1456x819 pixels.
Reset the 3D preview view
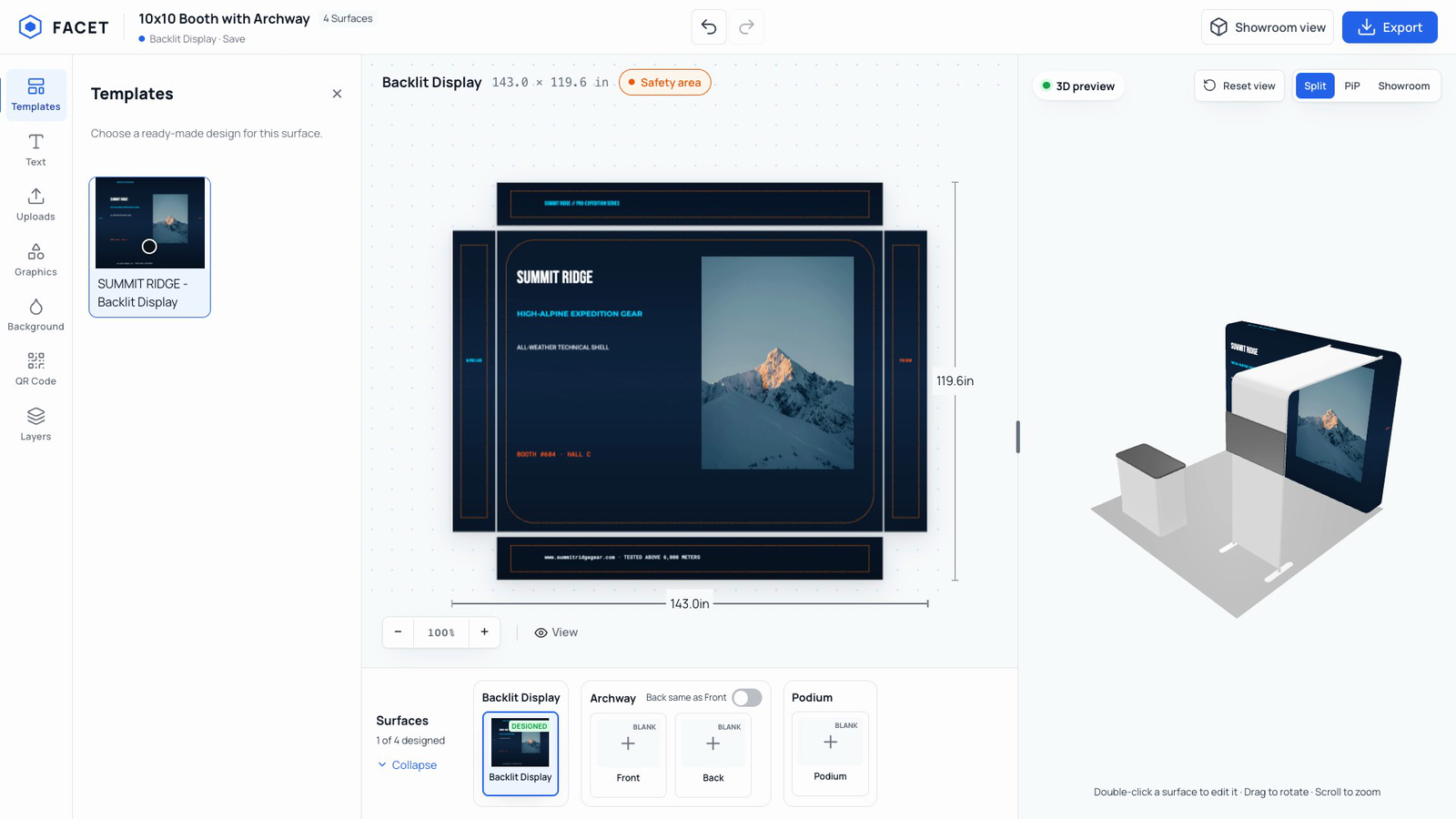pyautogui.click(x=1239, y=86)
